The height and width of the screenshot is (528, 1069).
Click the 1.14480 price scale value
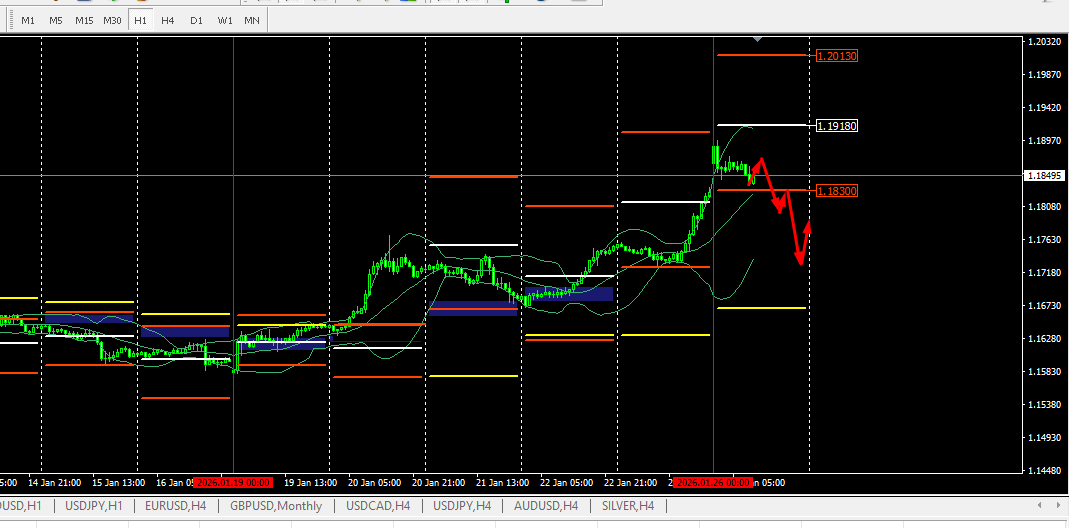tap(1045, 471)
